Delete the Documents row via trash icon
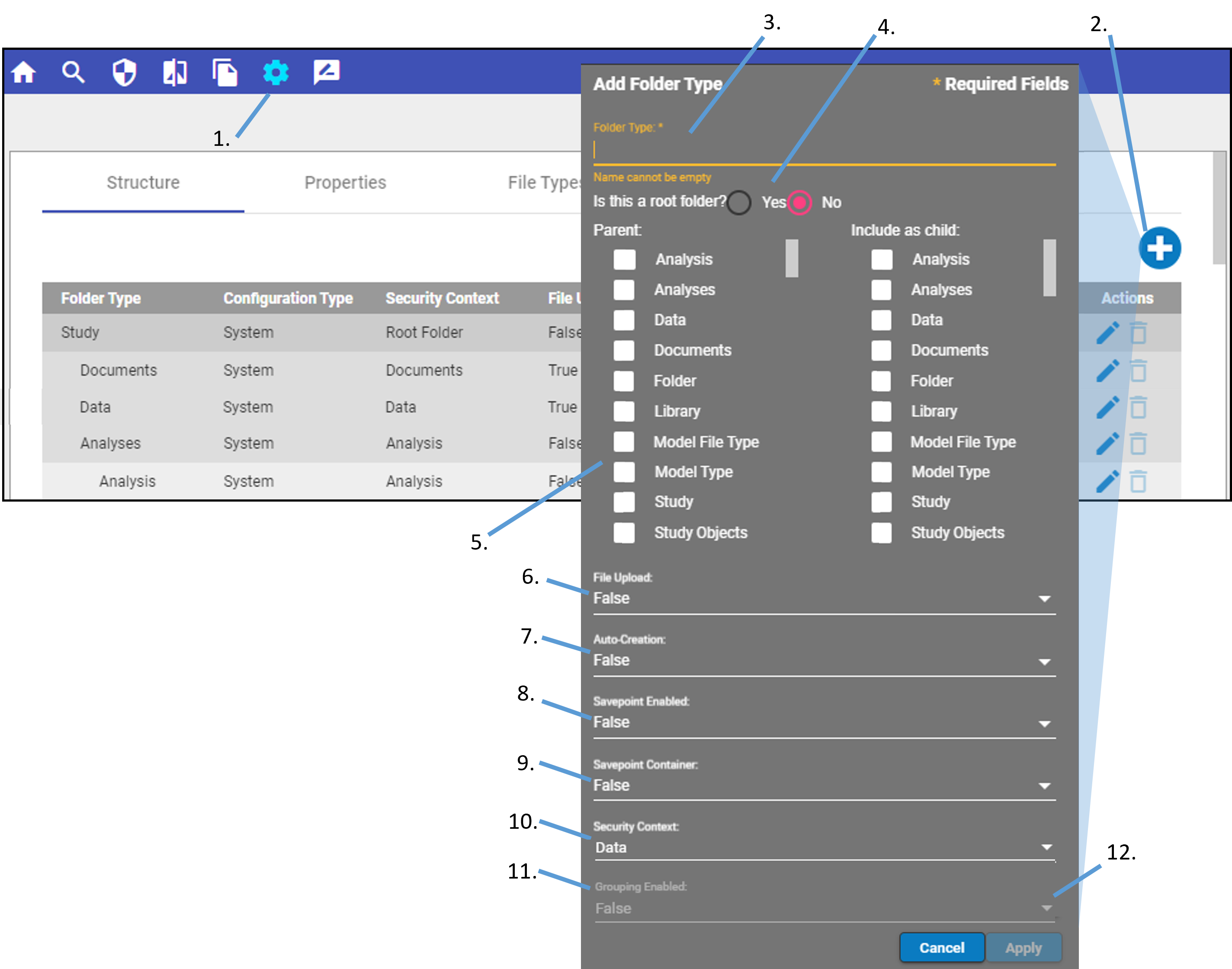1232x969 pixels. 1138,370
